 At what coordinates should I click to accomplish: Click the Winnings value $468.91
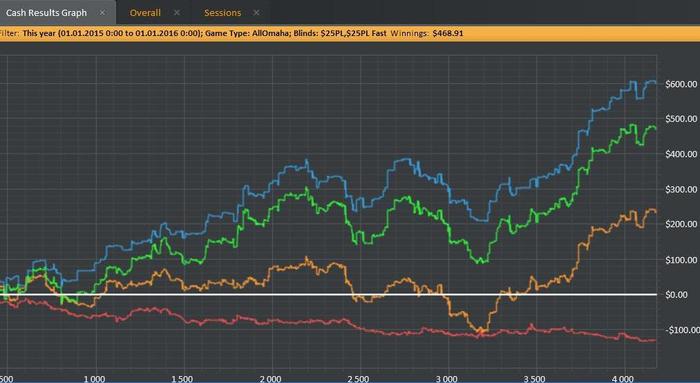click(448, 33)
